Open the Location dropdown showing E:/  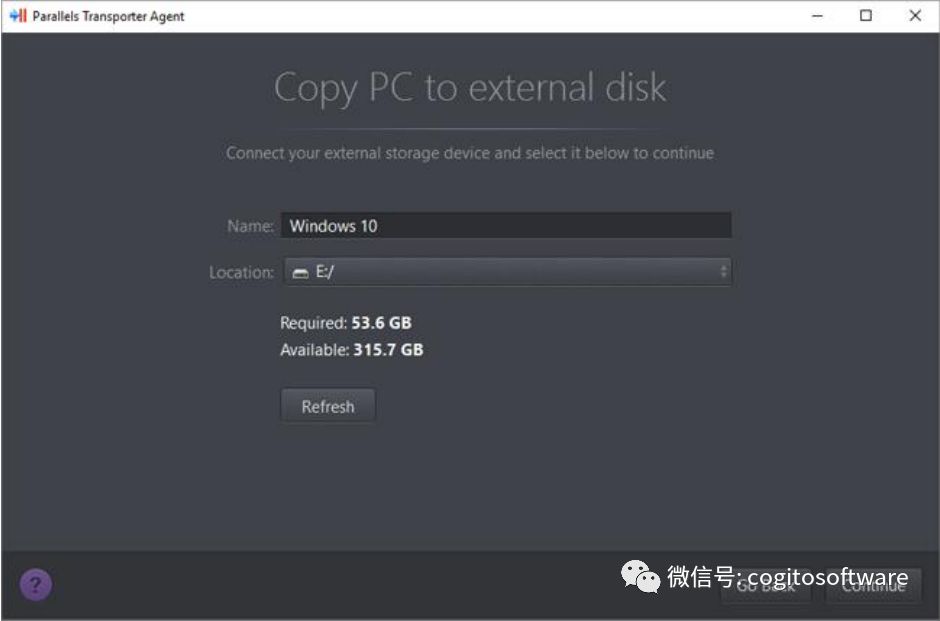pyautogui.click(x=507, y=272)
